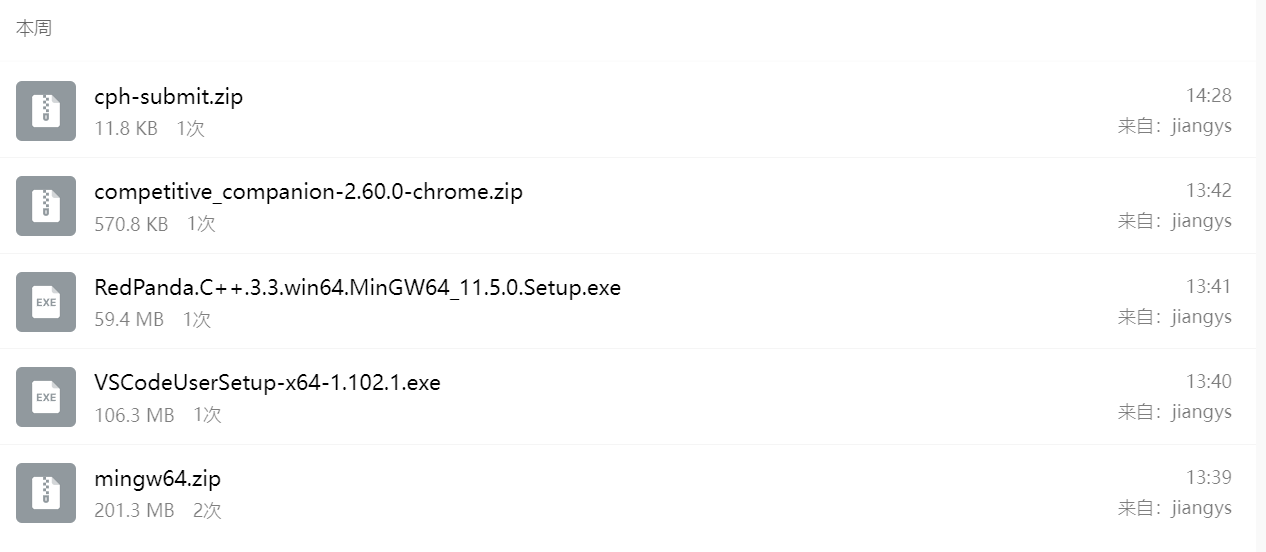The image size is (1266, 552).
Task: Click the RedPanda C++ EXE file icon
Action: click(46, 302)
